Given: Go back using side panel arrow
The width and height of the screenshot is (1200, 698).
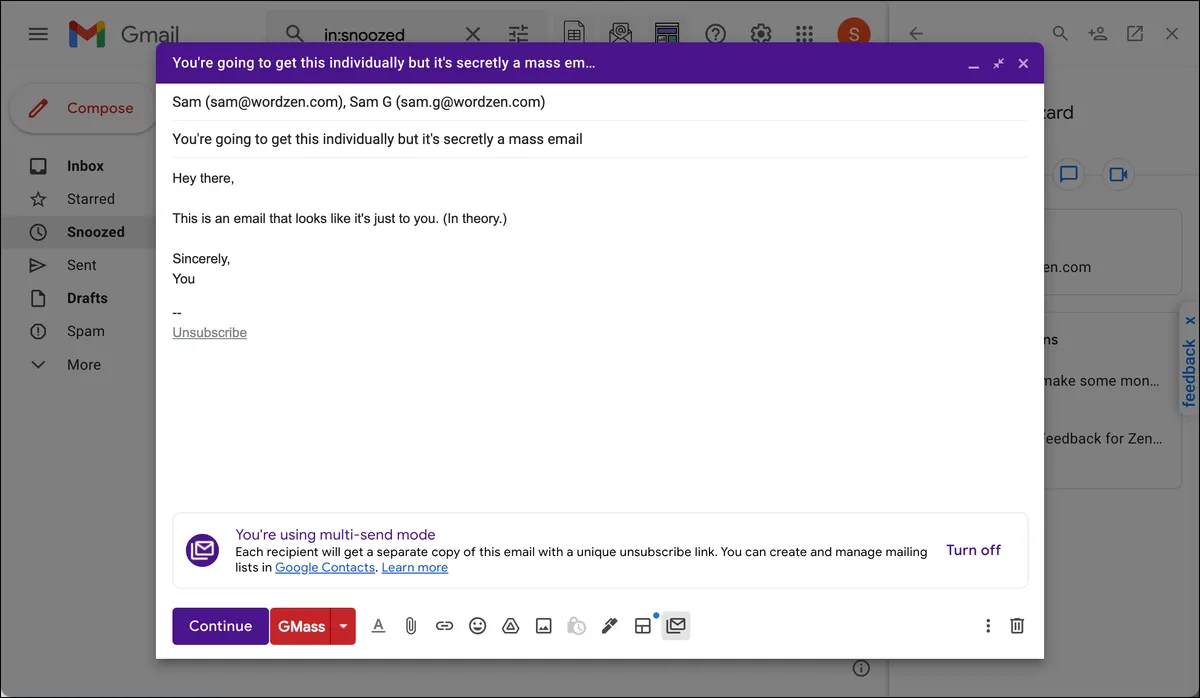Looking at the screenshot, I should coord(916,34).
